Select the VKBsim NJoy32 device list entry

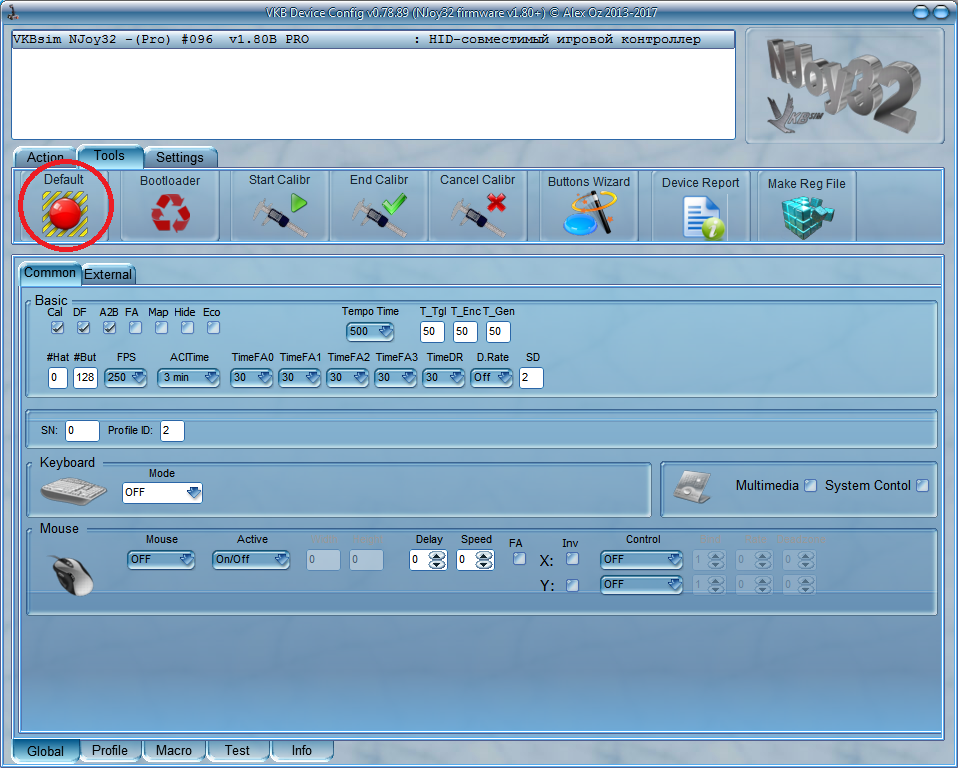click(373, 40)
